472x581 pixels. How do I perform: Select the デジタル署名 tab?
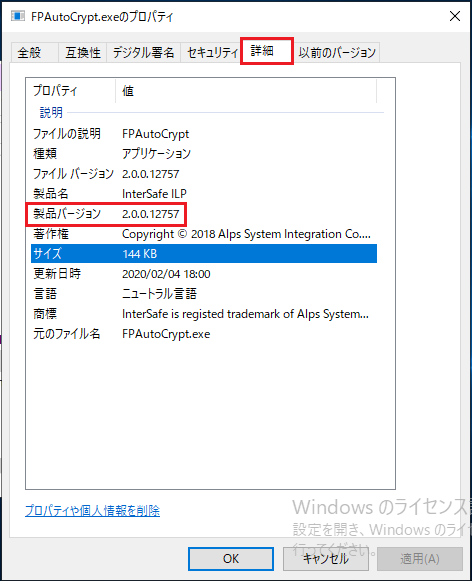point(143,52)
